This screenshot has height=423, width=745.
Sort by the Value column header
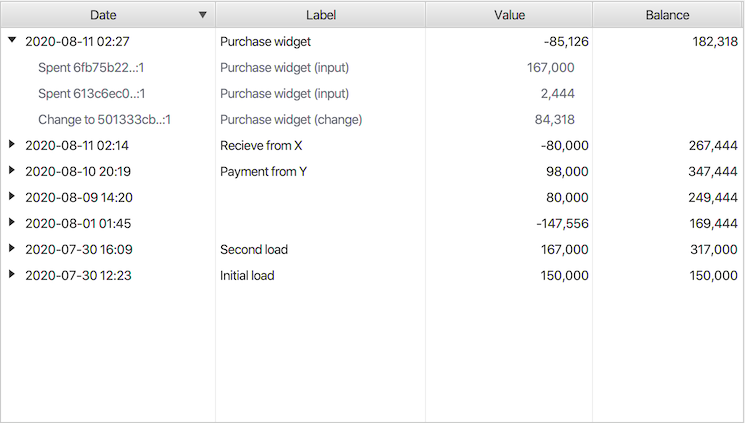[509, 15]
